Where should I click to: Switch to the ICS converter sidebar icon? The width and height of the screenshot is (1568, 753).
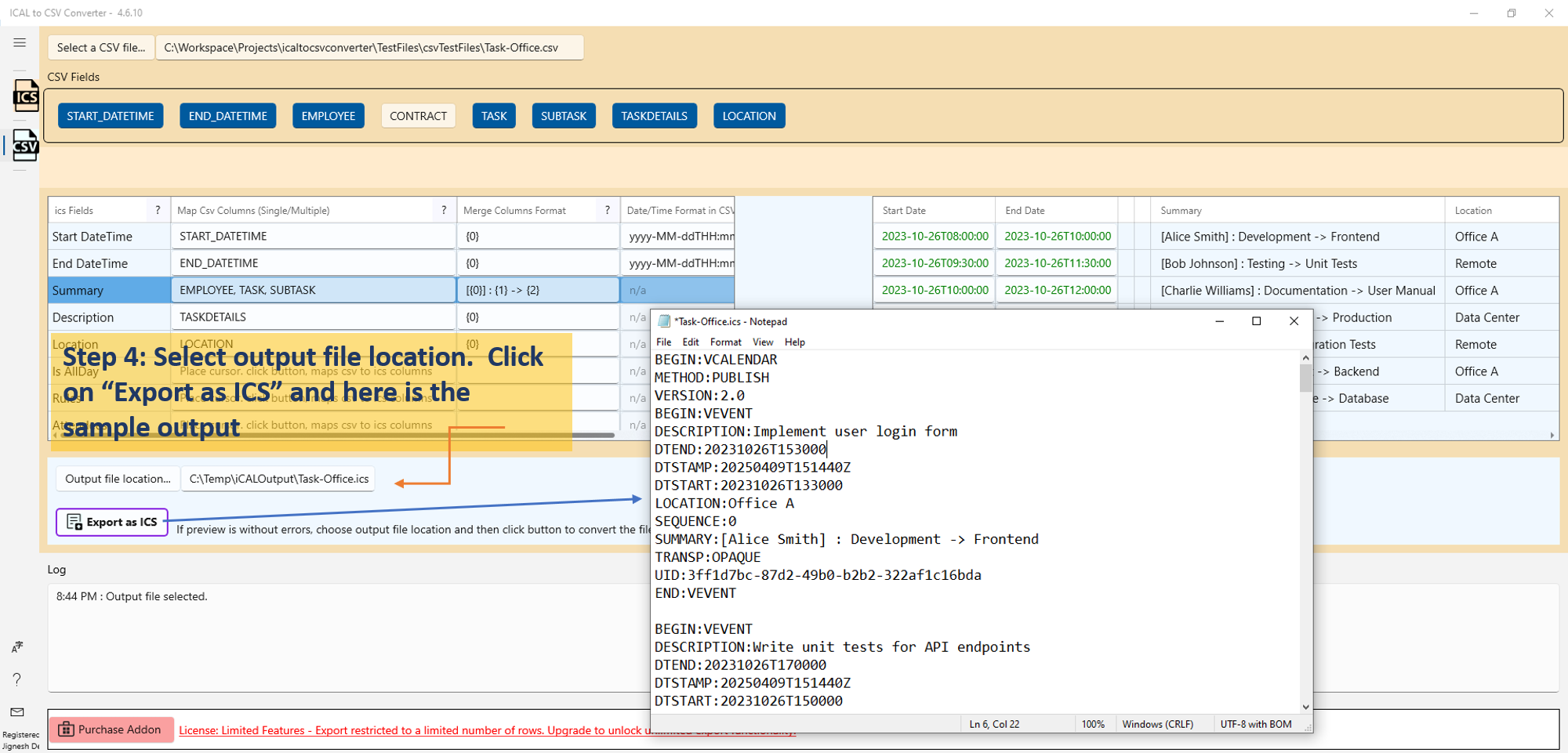point(25,96)
